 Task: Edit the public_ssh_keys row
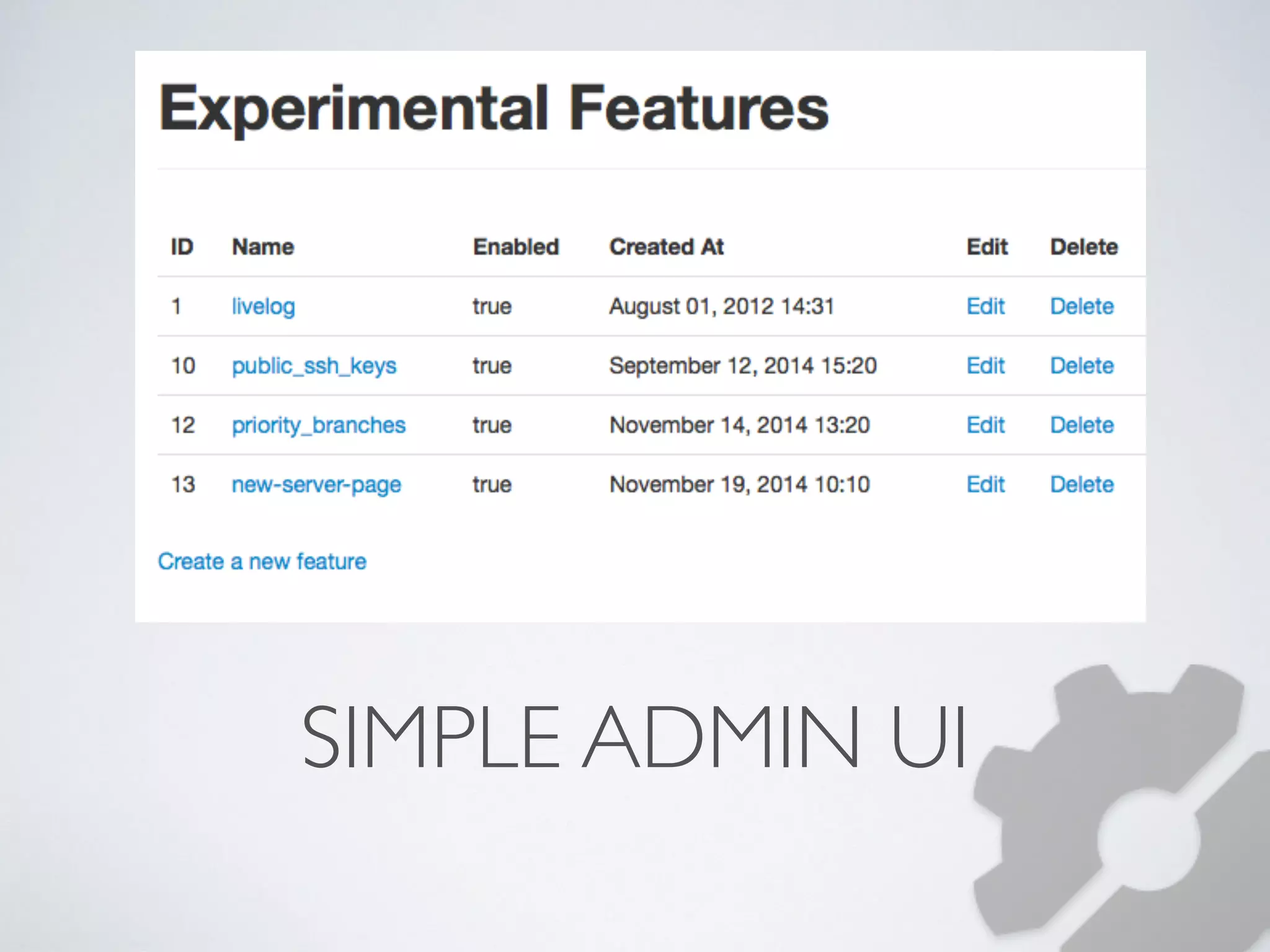coord(985,366)
